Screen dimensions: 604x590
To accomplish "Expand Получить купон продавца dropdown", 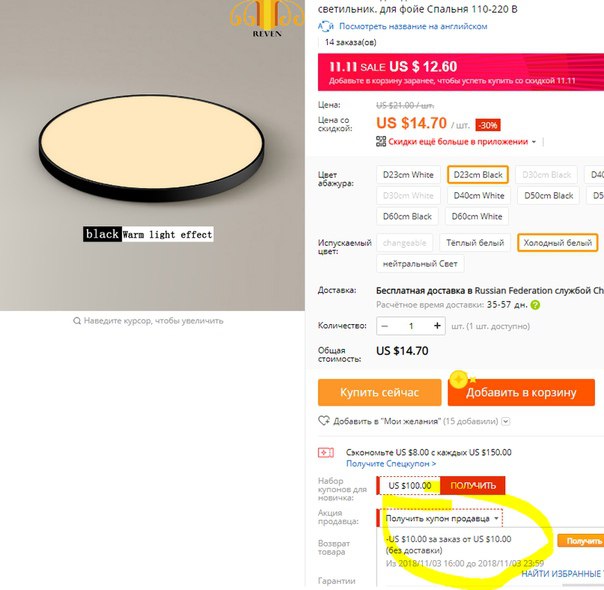I will point(440,518).
